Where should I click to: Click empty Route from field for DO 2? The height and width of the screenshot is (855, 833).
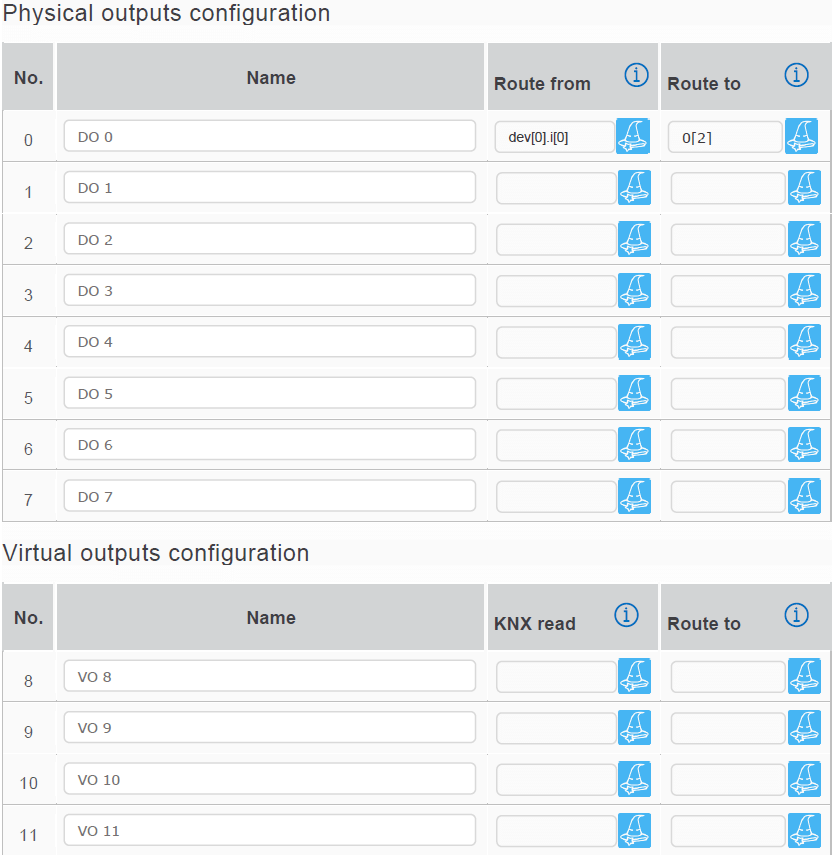coord(556,240)
